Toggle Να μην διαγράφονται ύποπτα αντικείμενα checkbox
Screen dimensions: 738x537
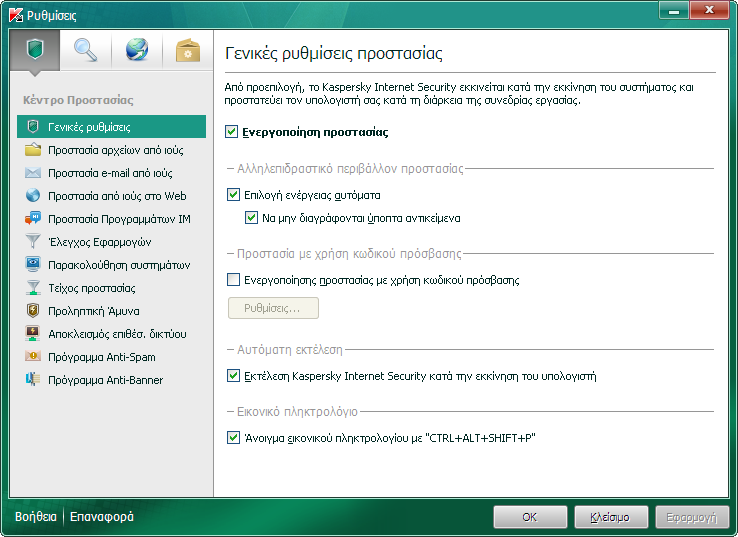(251, 217)
